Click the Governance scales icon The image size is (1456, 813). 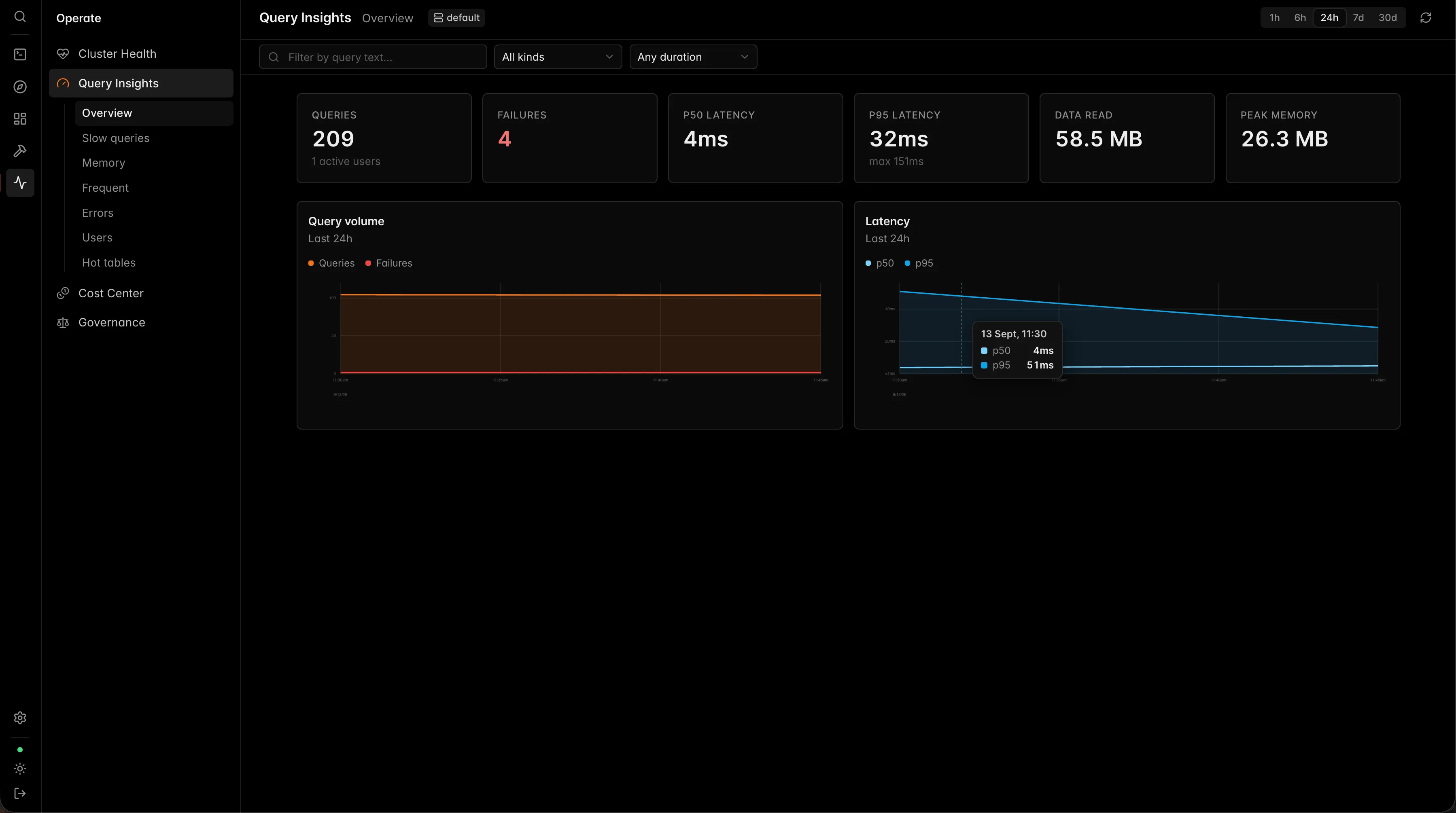click(x=63, y=322)
